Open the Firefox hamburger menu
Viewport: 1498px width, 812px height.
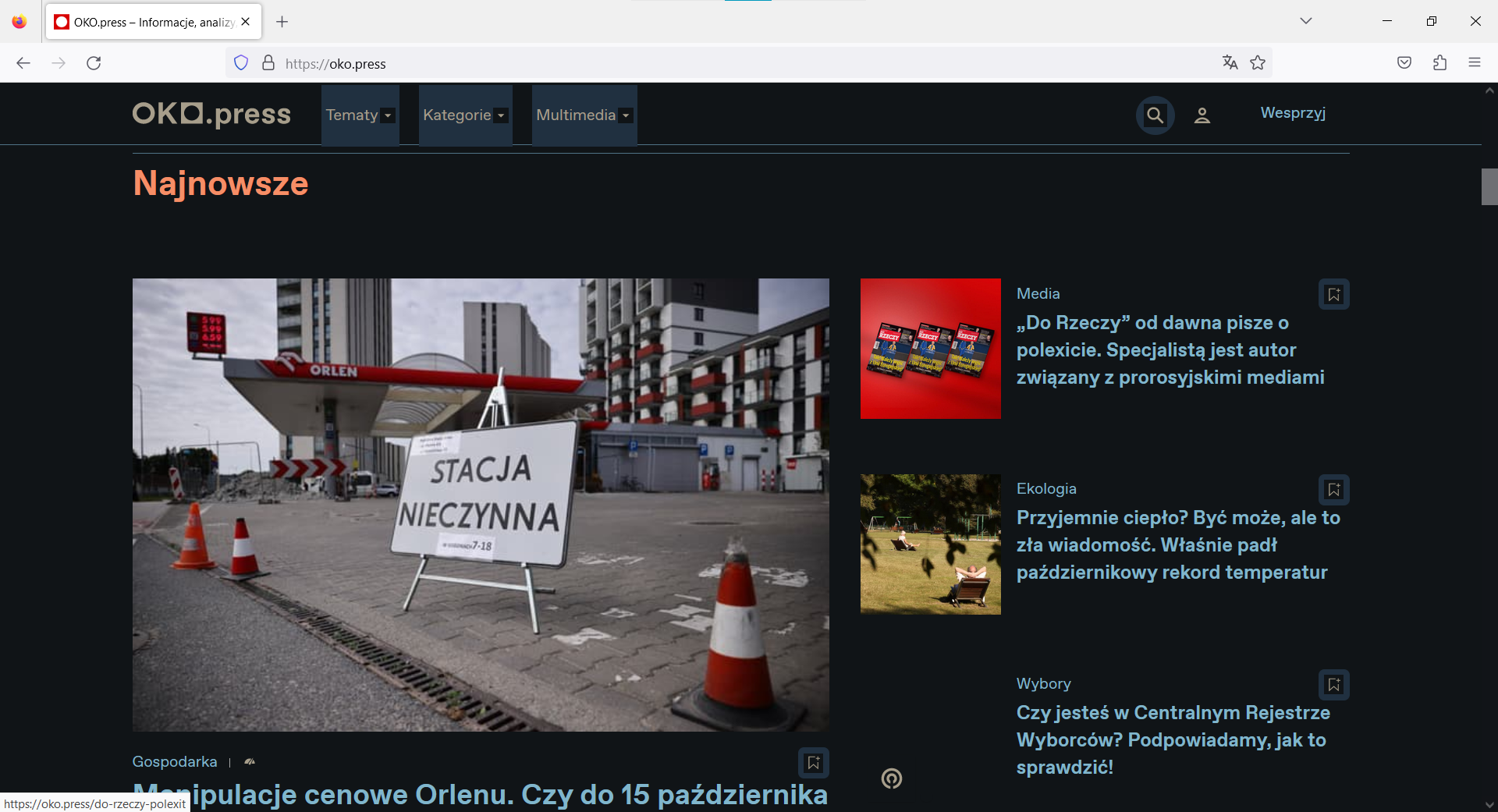[1475, 62]
